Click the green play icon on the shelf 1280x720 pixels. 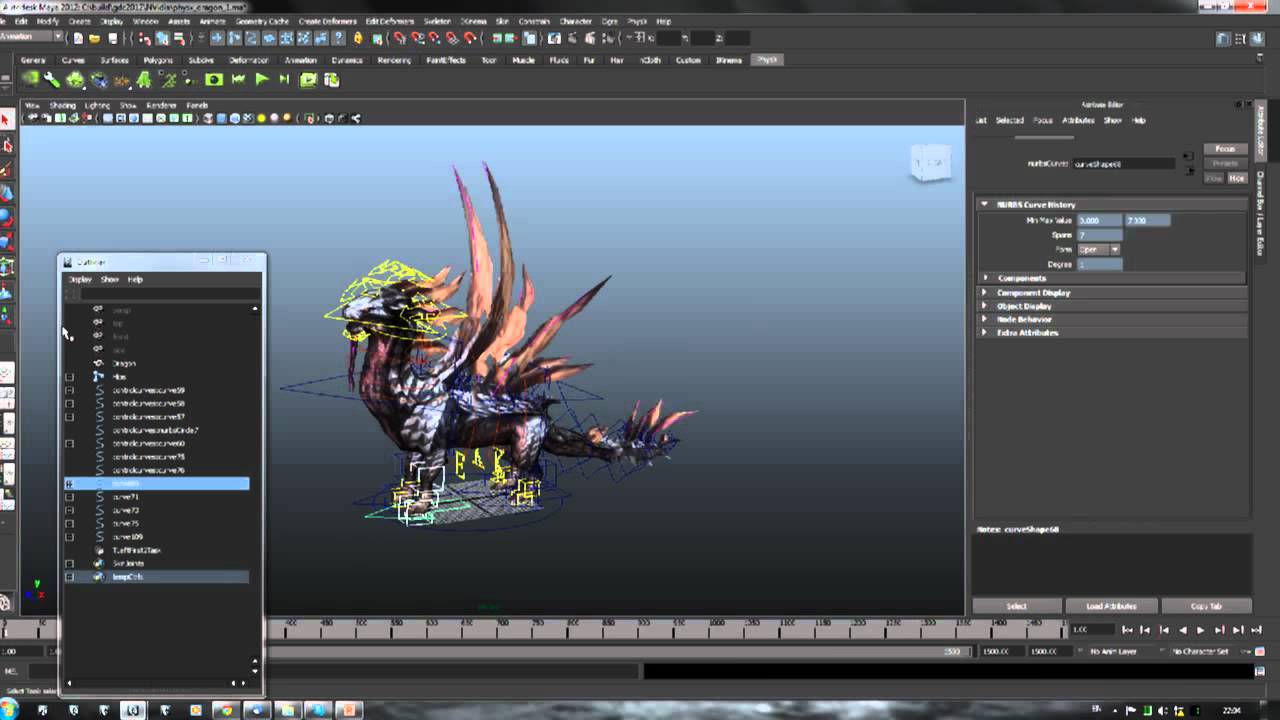[x=261, y=80]
